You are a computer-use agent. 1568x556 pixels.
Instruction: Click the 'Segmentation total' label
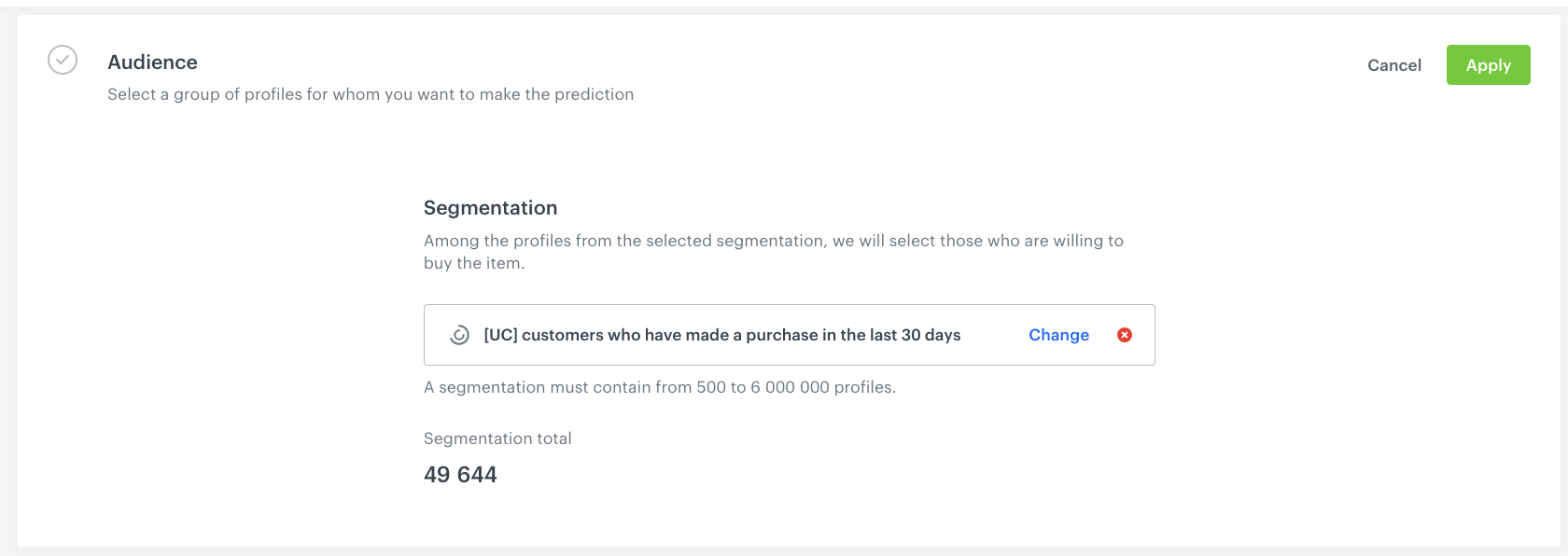click(x=497, y=438)
